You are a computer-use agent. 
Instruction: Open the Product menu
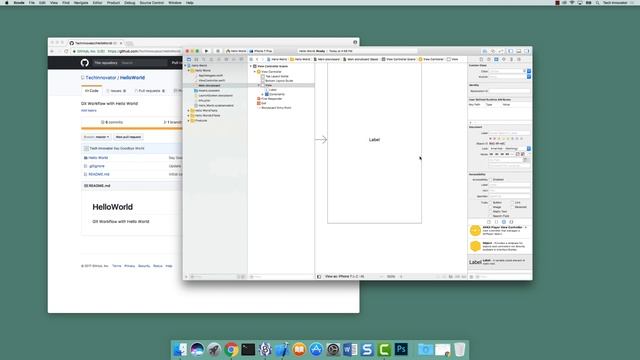click(x=113, y=3)
